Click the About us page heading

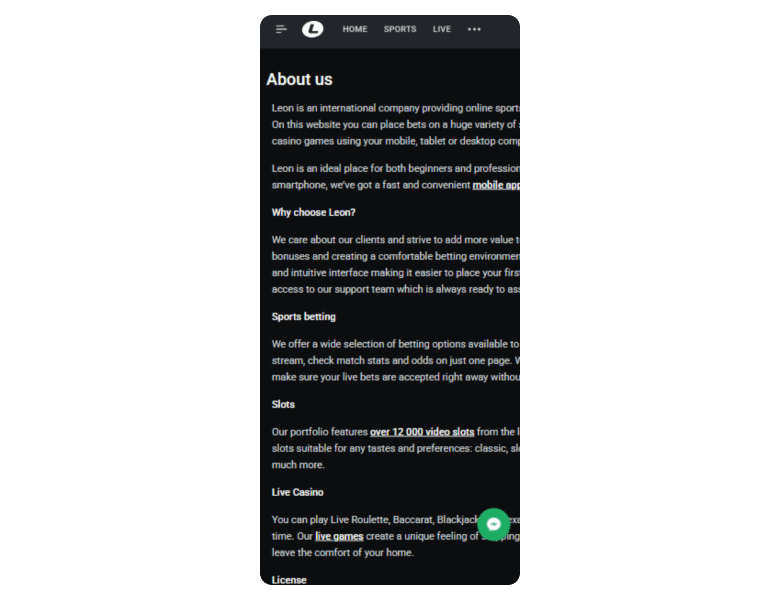tap(299, 80)
